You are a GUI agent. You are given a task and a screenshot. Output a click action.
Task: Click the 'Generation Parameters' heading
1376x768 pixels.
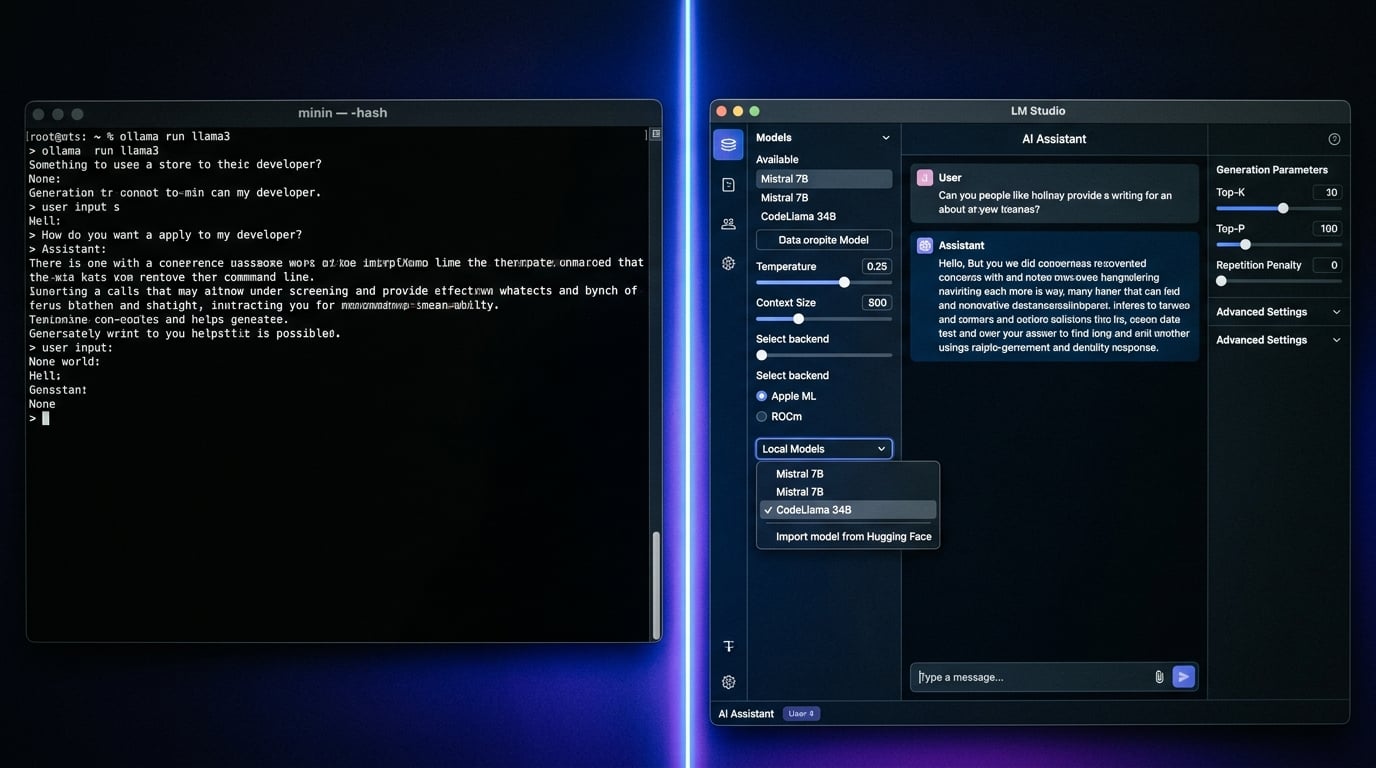coord(1272,170)
